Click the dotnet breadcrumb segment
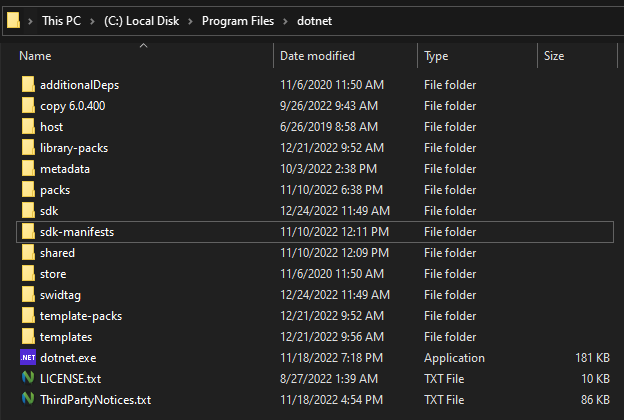The width and height of the screenshot is (624, 420). click(x=314, y=21)
